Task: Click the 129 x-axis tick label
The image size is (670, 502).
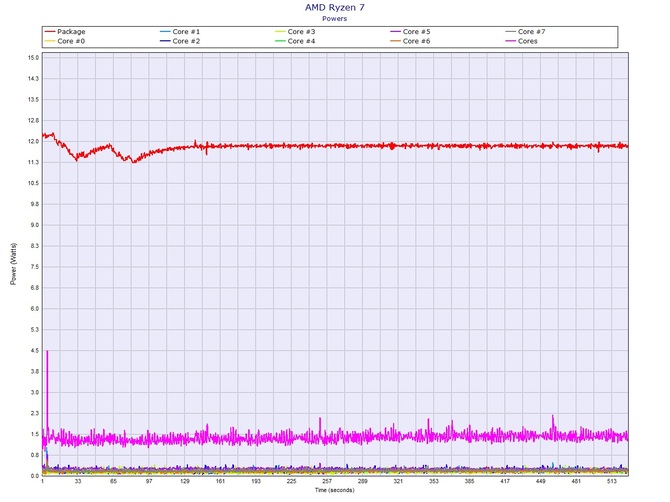Action: pos(185,481)
